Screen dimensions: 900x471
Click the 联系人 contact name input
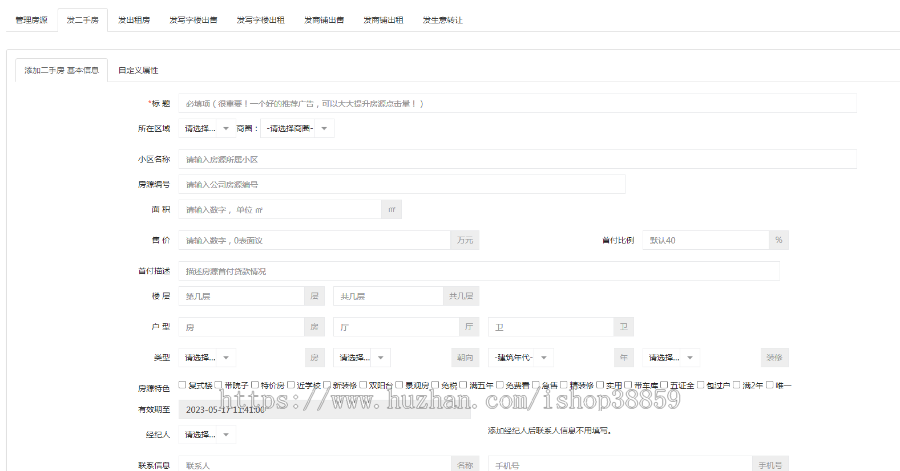pos(315,465)
